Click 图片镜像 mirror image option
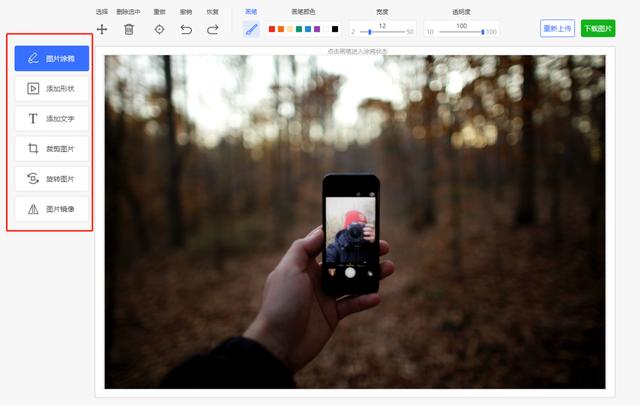This screenshot has height=405, width=640. (52, 209)
